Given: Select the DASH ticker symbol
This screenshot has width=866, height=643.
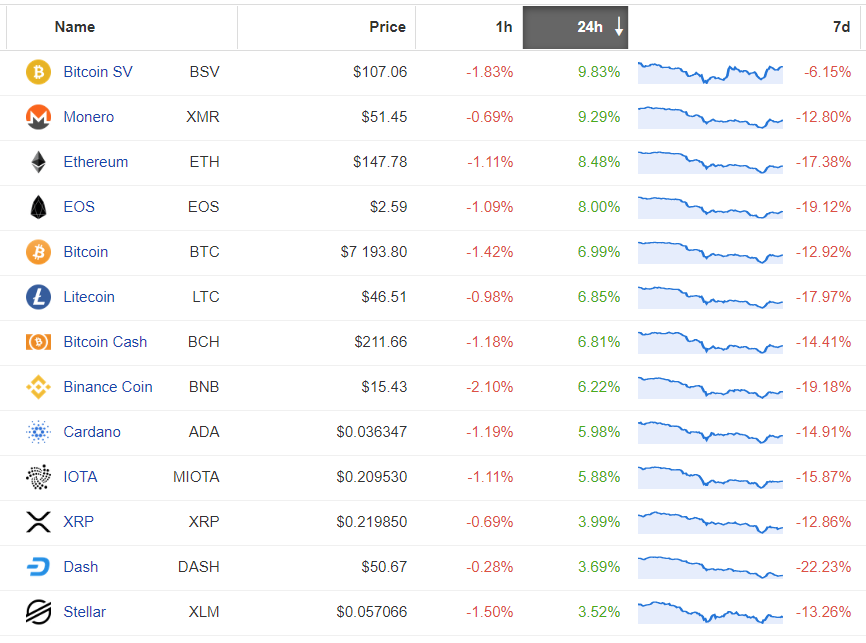Looking at the screenshot, I should pos(199,567).
